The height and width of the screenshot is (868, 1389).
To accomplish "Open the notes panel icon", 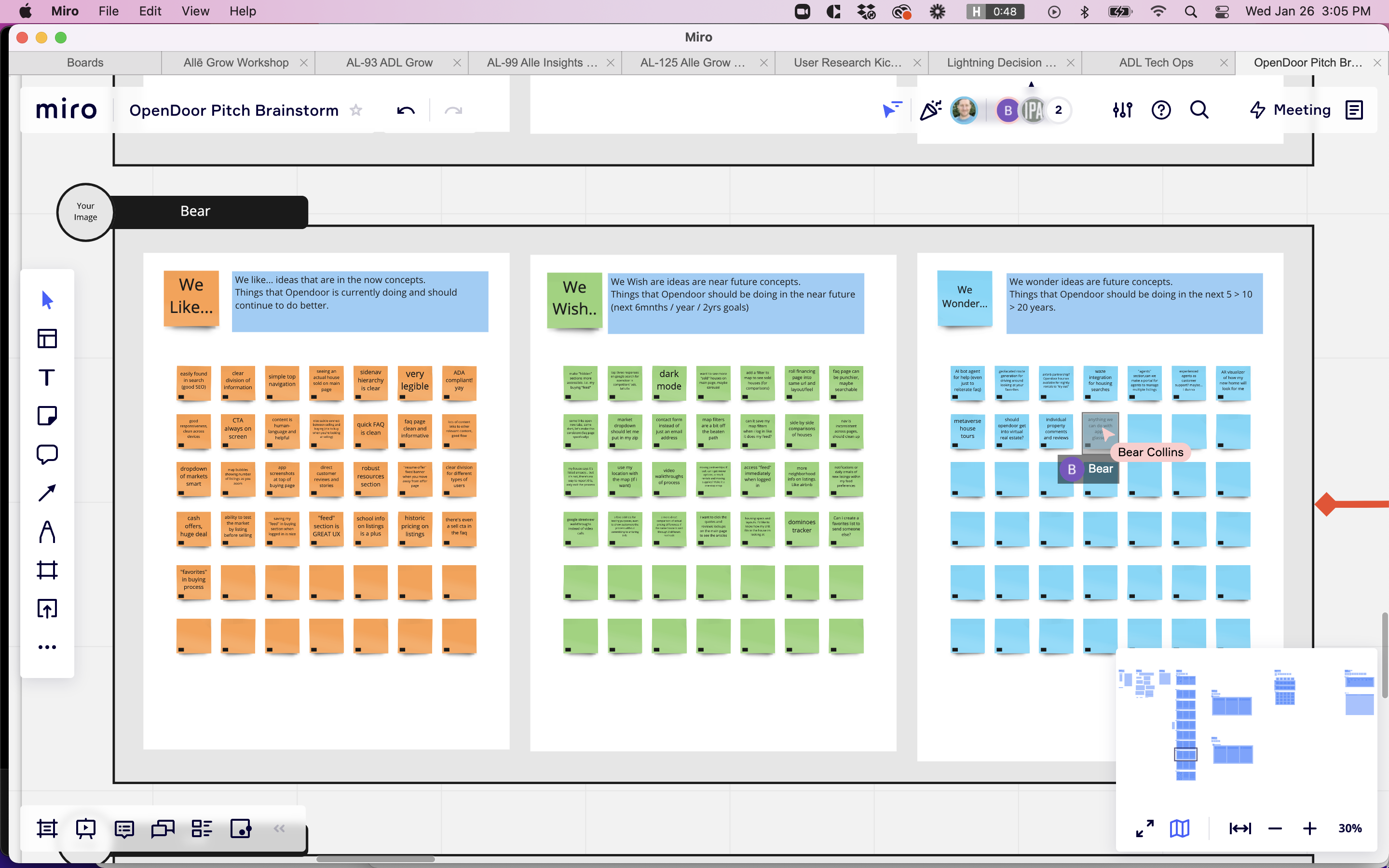I will (x=1354, y=109).
